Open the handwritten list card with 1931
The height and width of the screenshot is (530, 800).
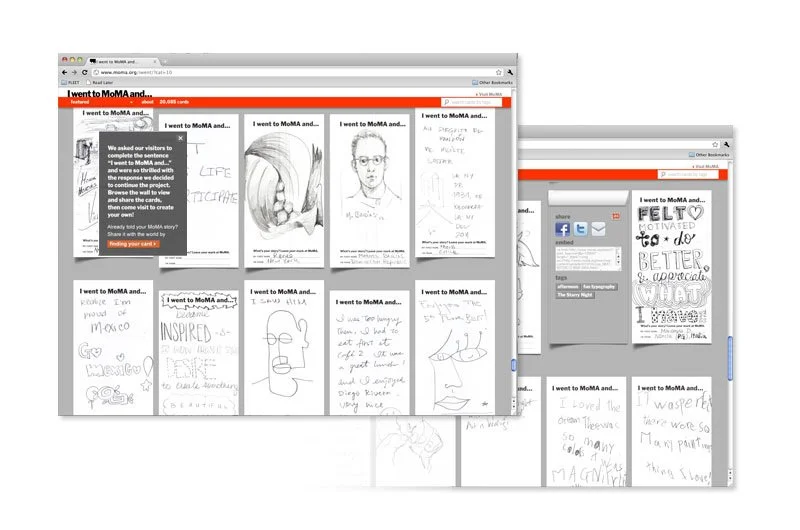[x=455, y=182]
